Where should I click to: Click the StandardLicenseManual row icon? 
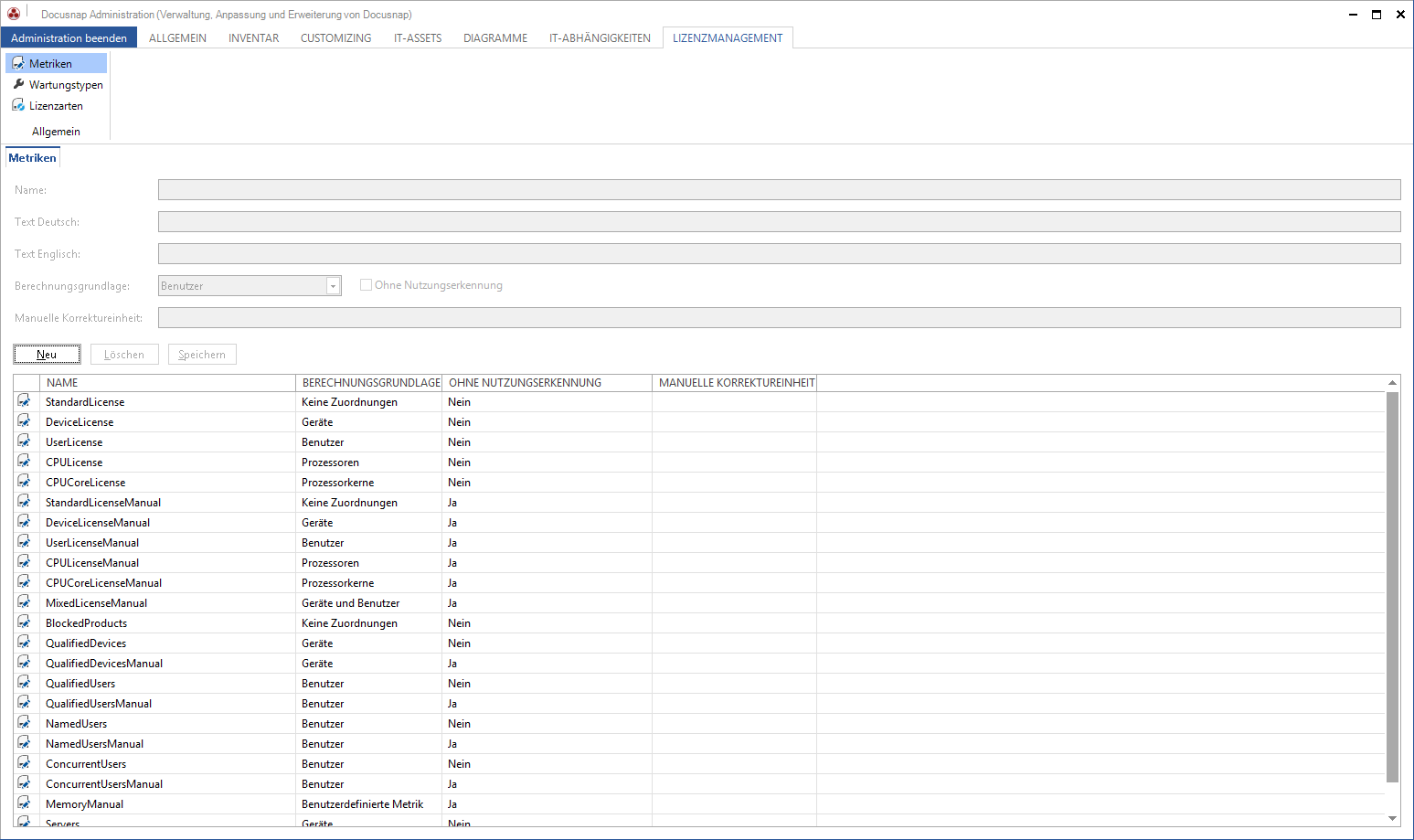pyautogui.click(x=24, y=502)
